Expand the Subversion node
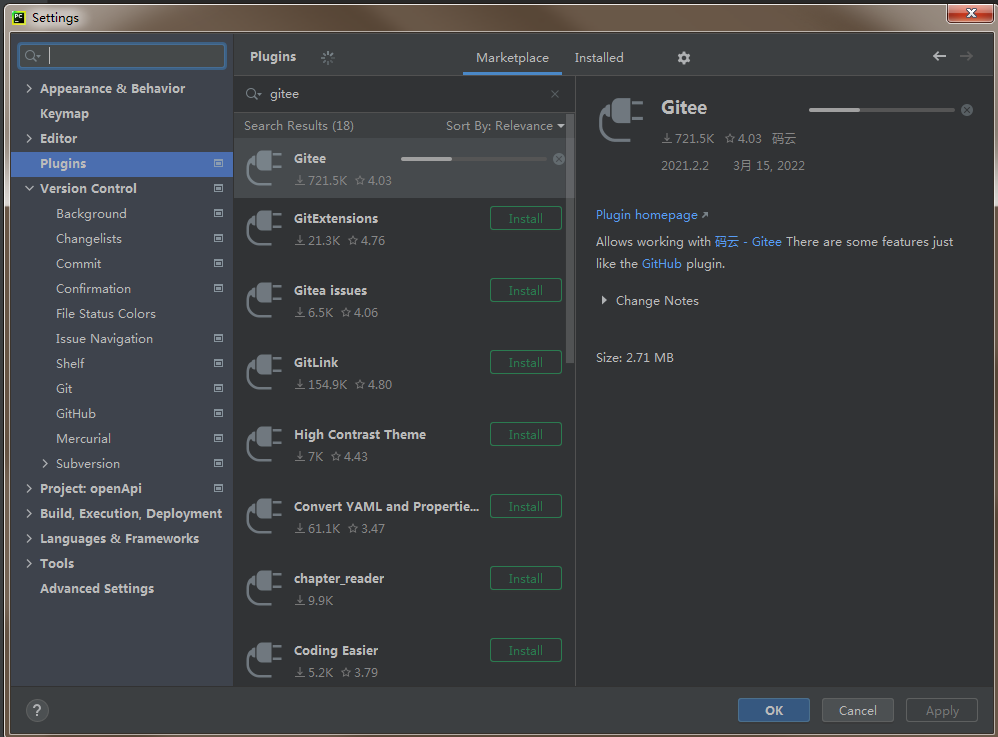Screen dimensions: 998x737 coord(45,463)
